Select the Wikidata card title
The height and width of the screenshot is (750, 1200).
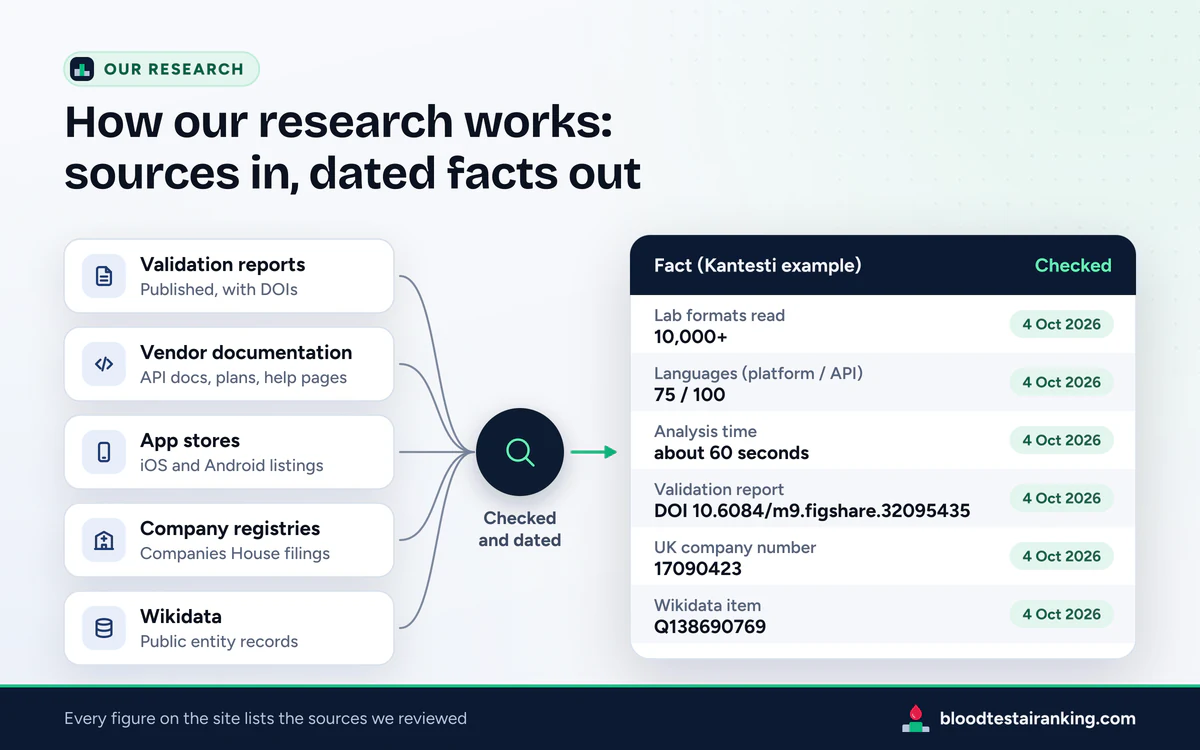tap(181, 616)
